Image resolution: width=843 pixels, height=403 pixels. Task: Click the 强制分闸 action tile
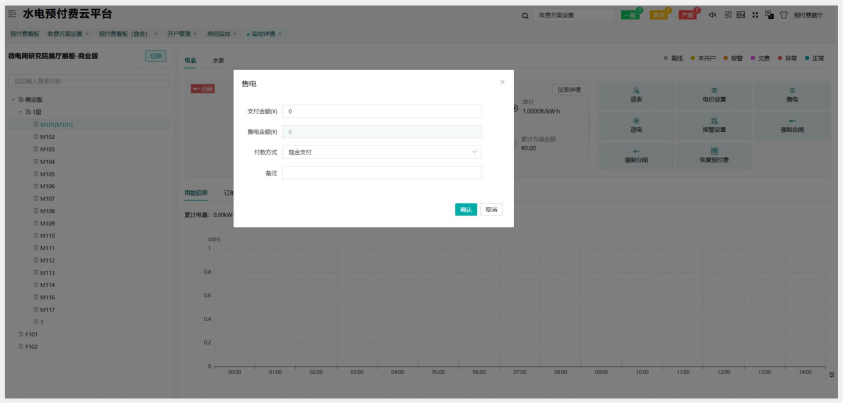(x=636, y=156)
